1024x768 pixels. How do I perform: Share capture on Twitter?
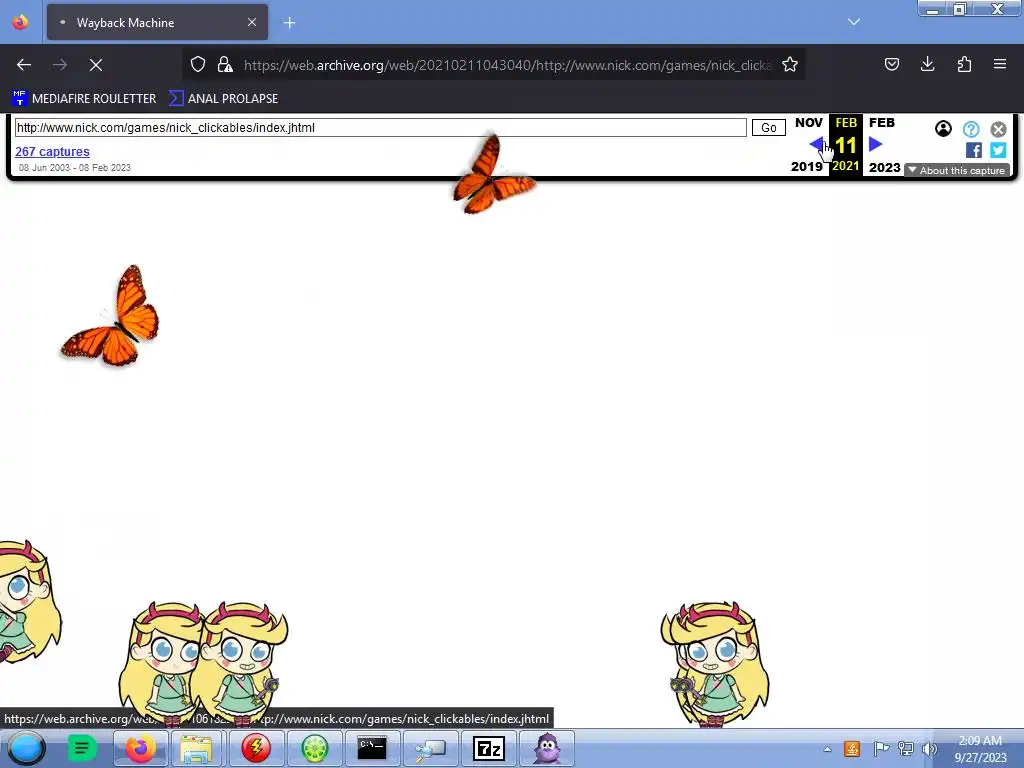998,150
